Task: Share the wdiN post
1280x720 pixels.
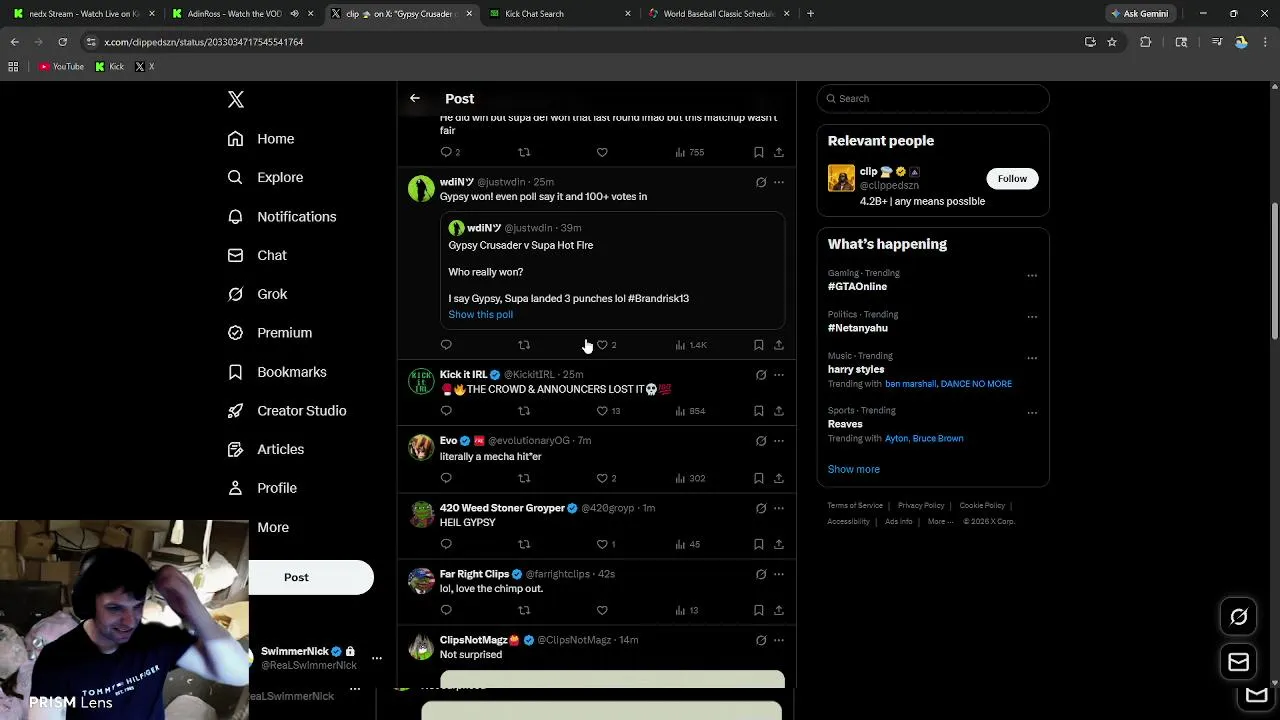Action: 779,345
